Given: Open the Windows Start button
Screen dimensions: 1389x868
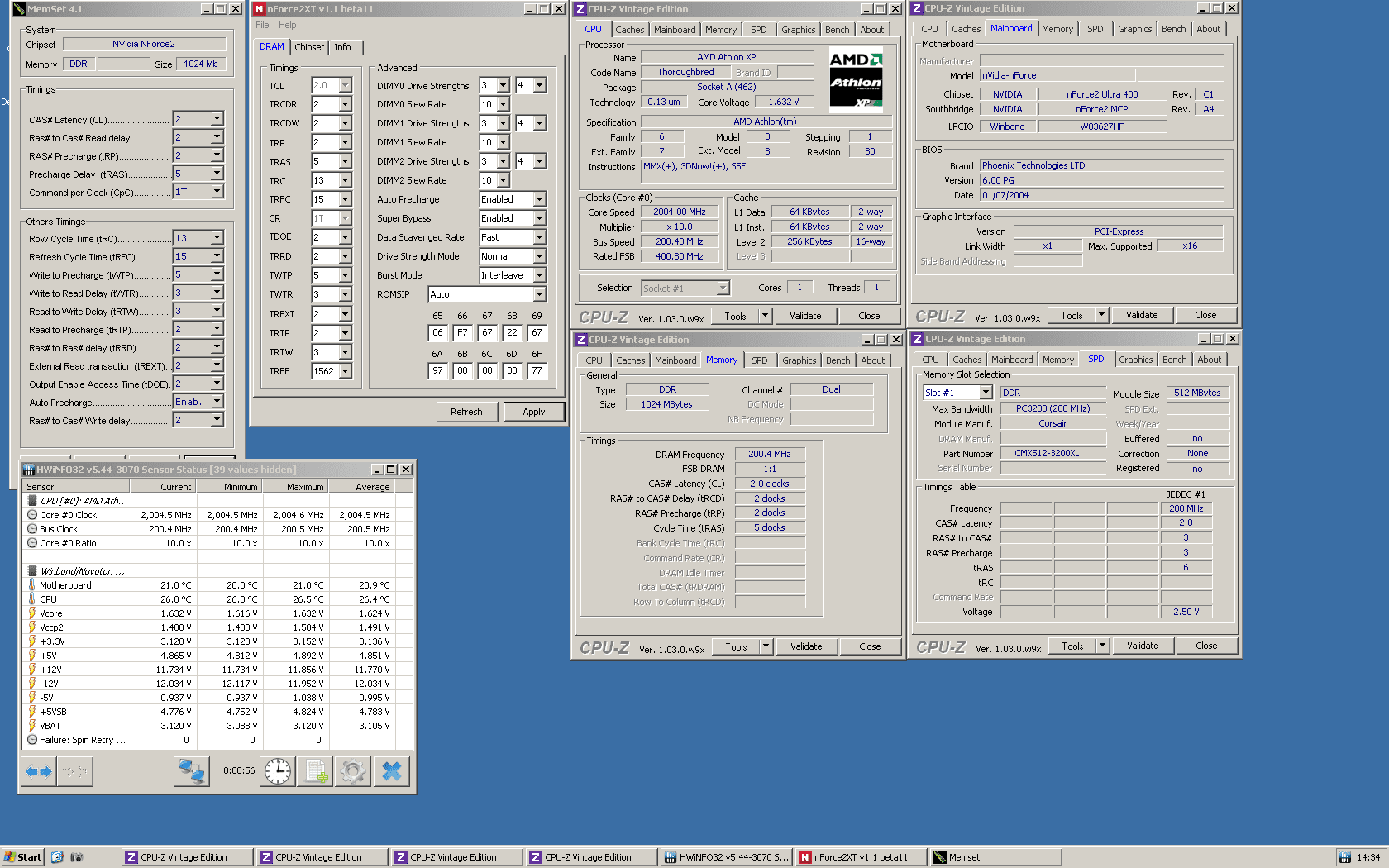Looking at the screenshot, I should pyautogui.click(x=22, y=857).
